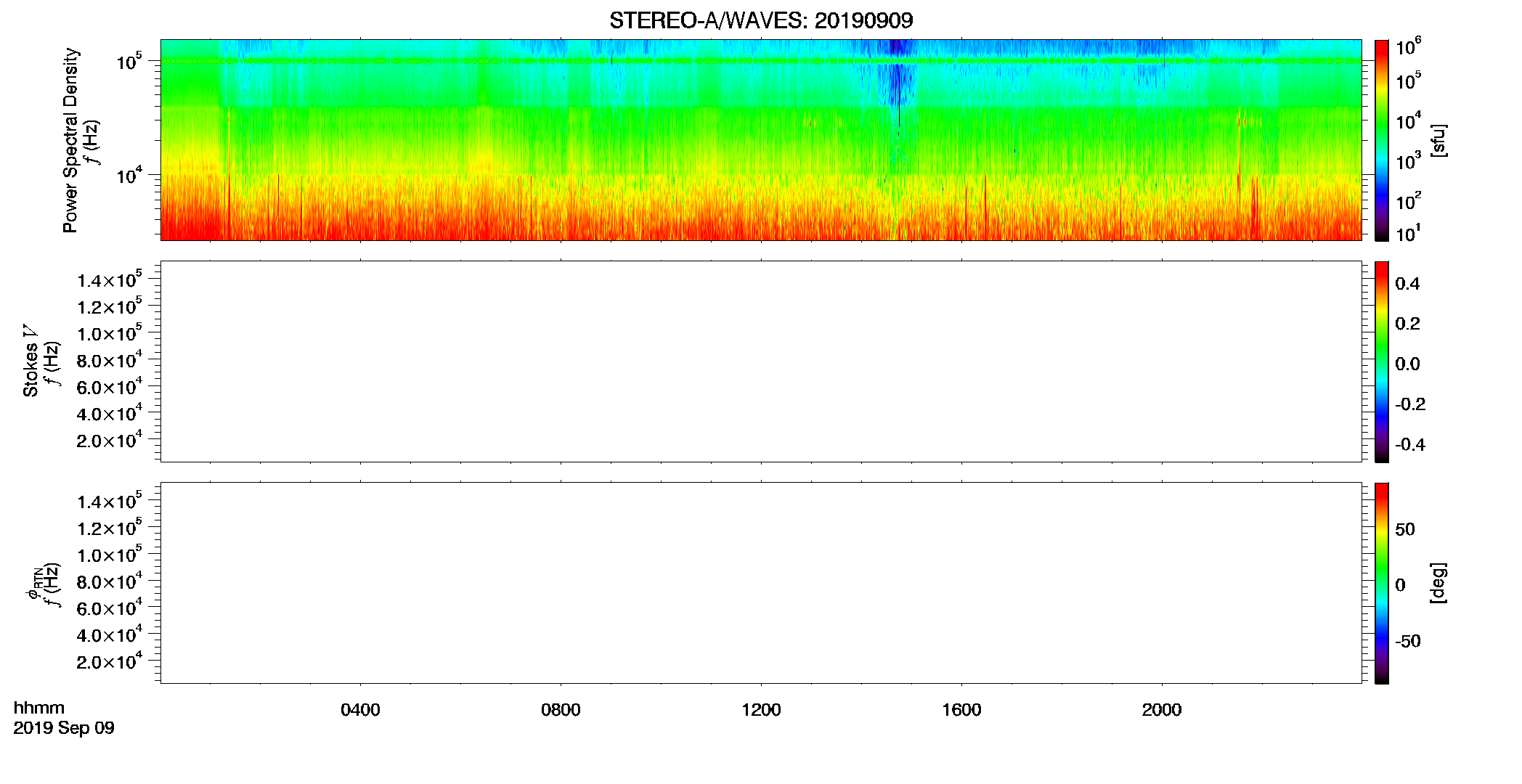The image size is (1522, 784).
Task: Click the 2019 Sep 09 date label
Action: 64,728
